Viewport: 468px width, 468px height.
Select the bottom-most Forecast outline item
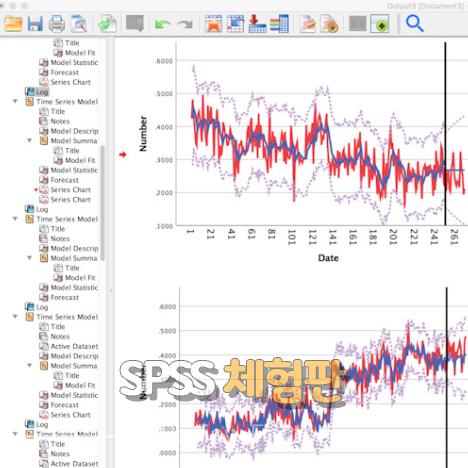[x=59, y=405]
